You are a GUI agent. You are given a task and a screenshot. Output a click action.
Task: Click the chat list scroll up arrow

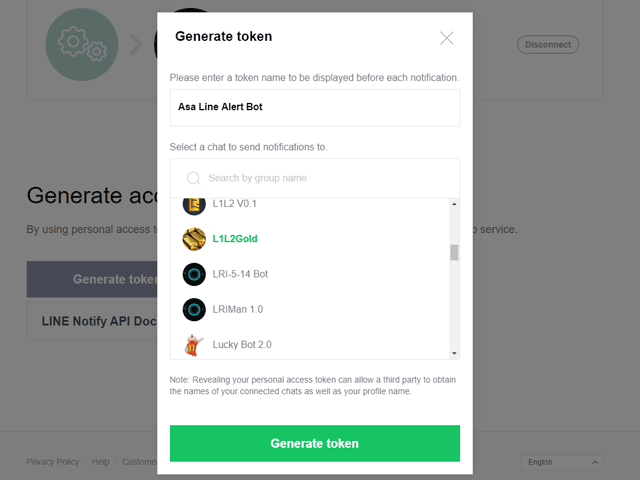click(x=454, y=204)
